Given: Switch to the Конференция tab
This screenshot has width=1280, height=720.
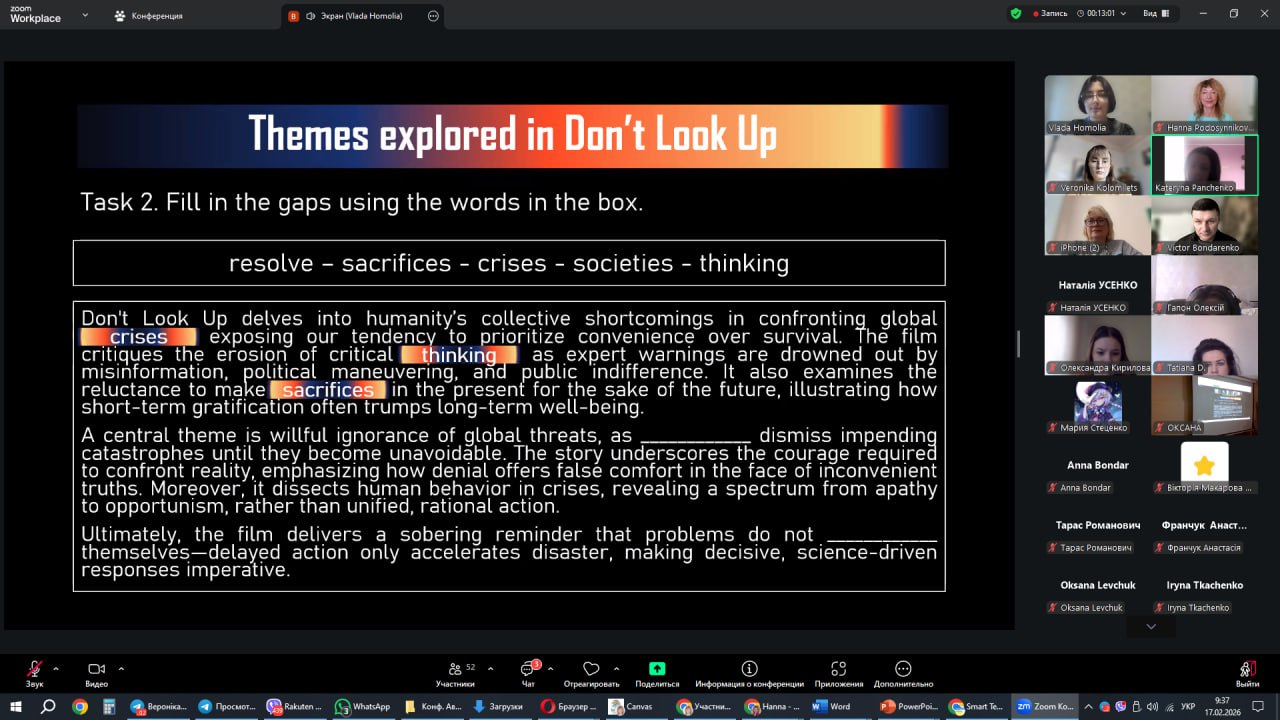Looking at the screenshot, I should tap(148, 16).
